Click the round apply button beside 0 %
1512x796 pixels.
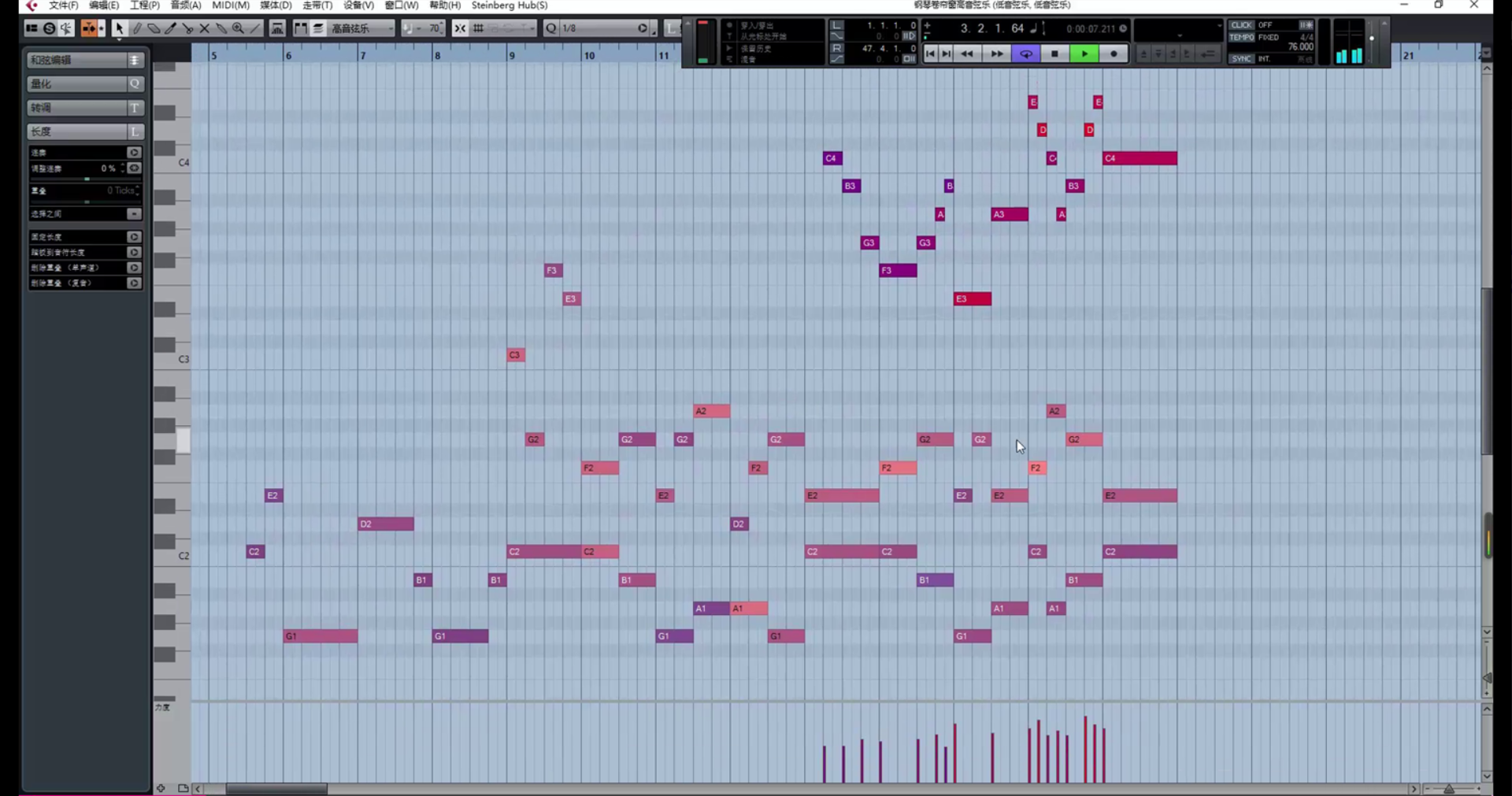tap(134, 168)
